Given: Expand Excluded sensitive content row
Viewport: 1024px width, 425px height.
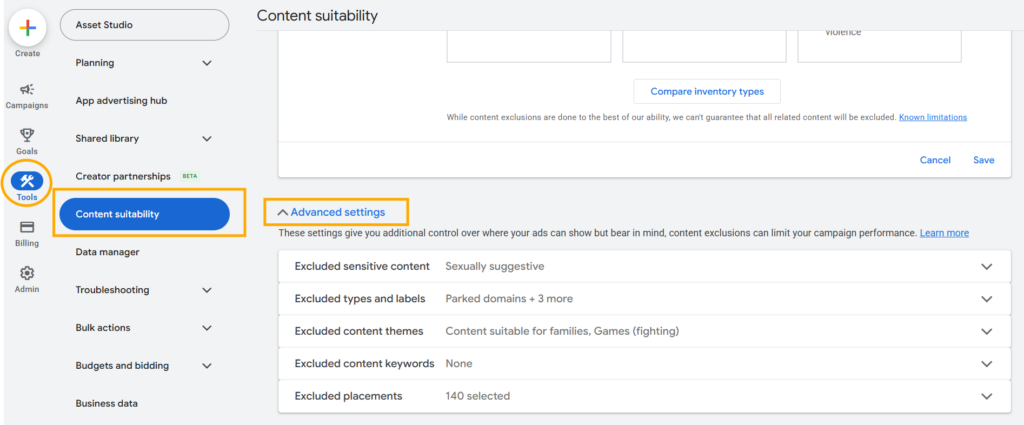Looking at the screenshot, I should coord(986,267).
